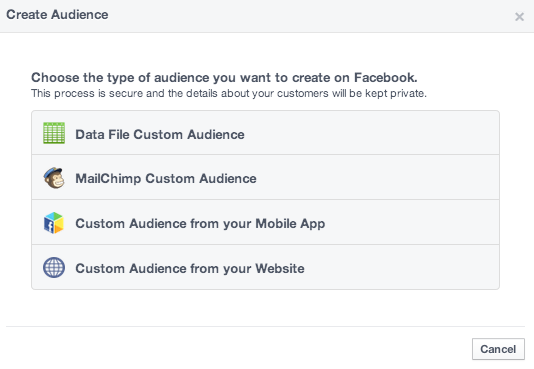Click empty space right of Data File row

click(371, 133)
